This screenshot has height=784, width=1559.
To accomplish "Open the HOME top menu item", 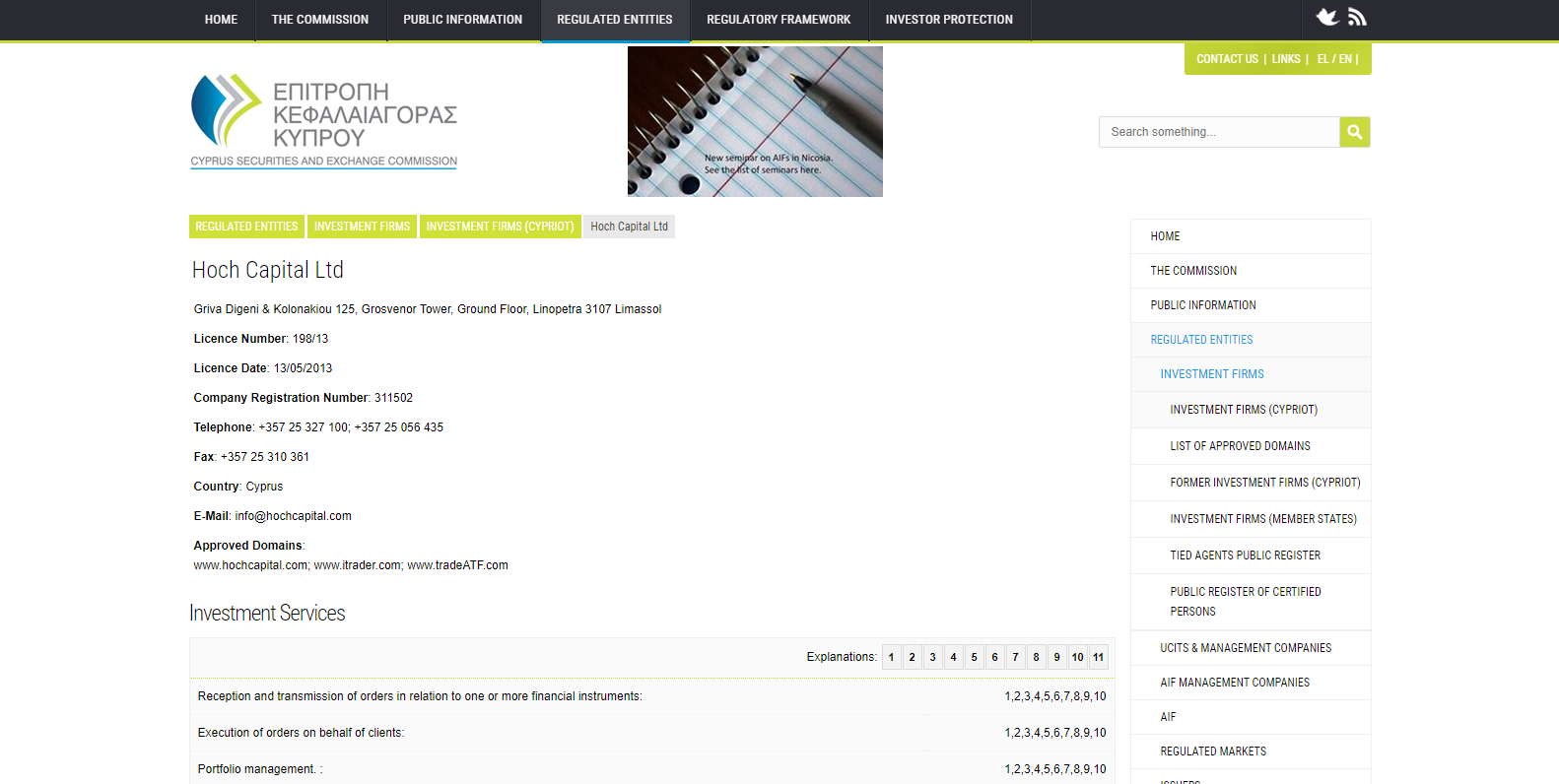I will tap(221, 20).
